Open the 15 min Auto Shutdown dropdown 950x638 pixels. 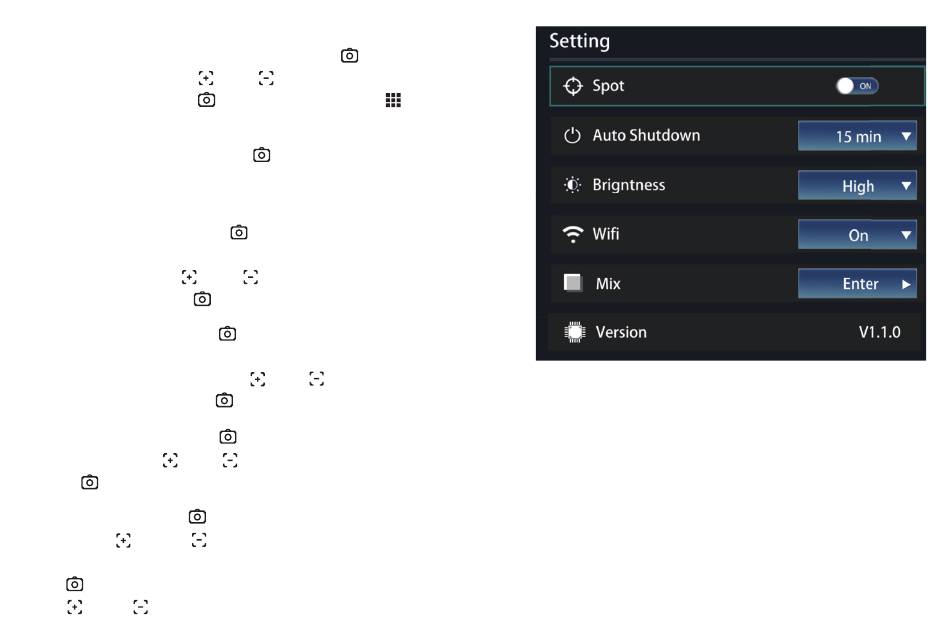[857, 136]
